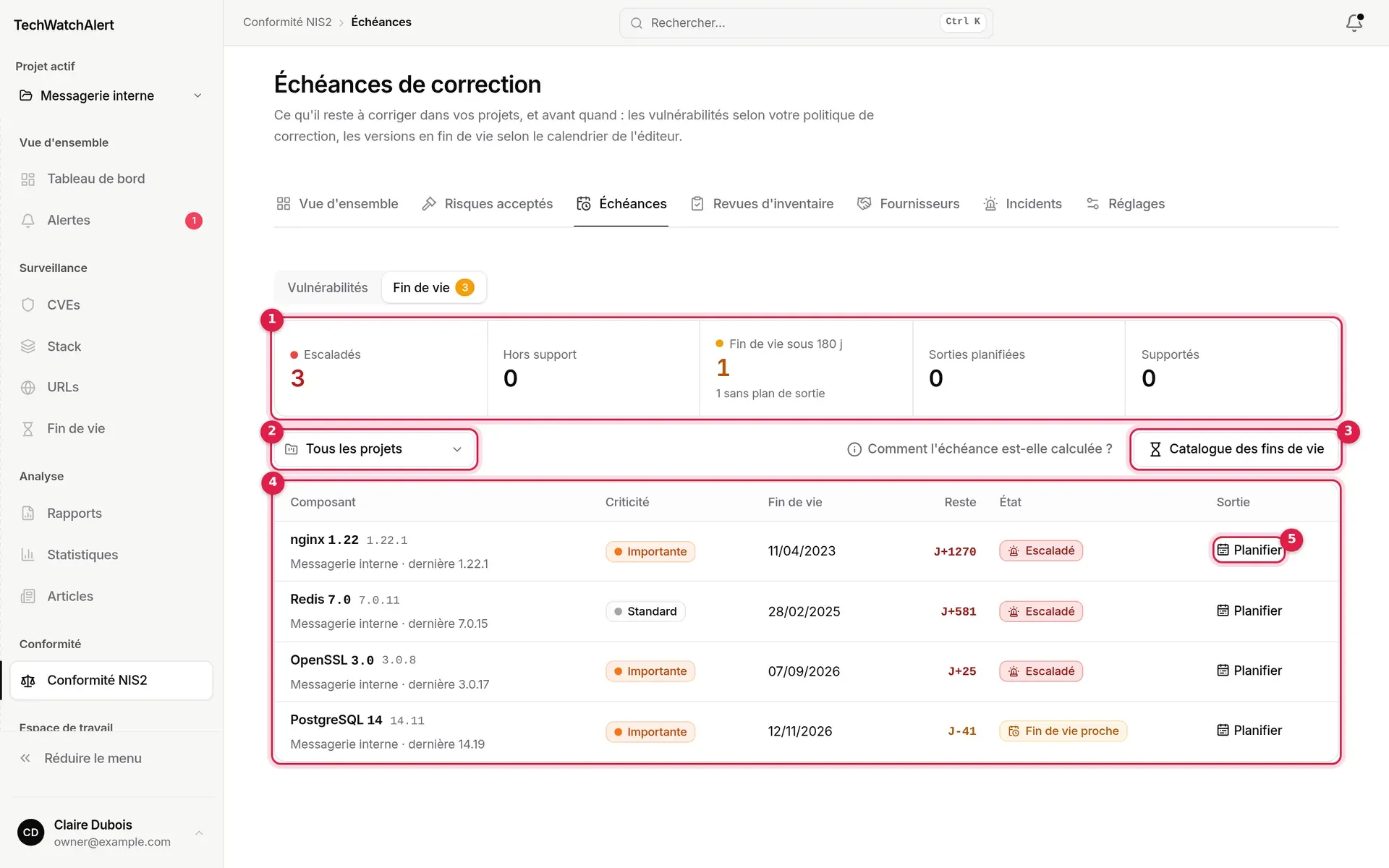Click the Fournisseurs handshake icon
Screen dimensions: 1389x868
(864, 204)
